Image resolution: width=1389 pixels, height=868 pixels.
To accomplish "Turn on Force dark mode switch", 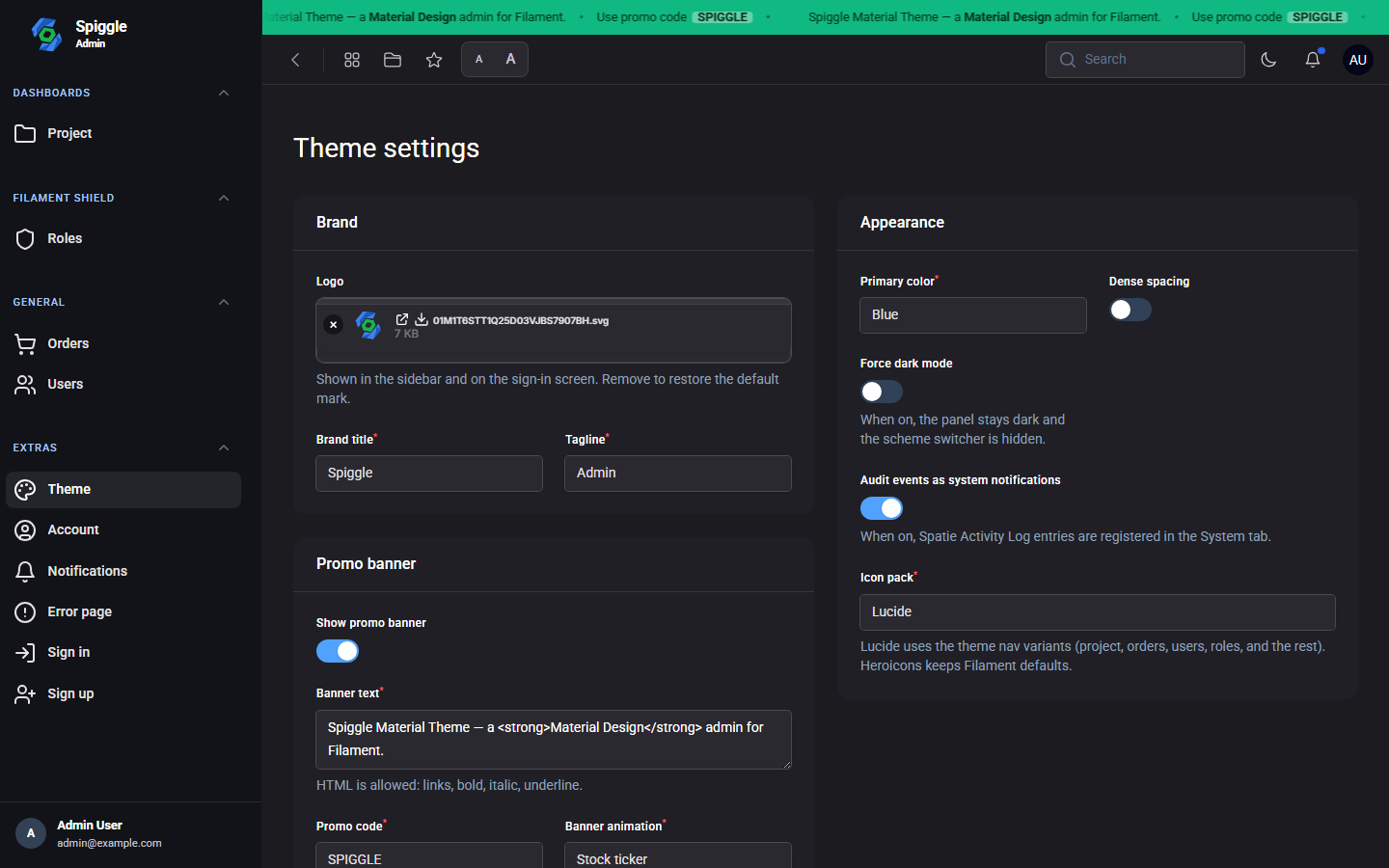I will point(882,392).
